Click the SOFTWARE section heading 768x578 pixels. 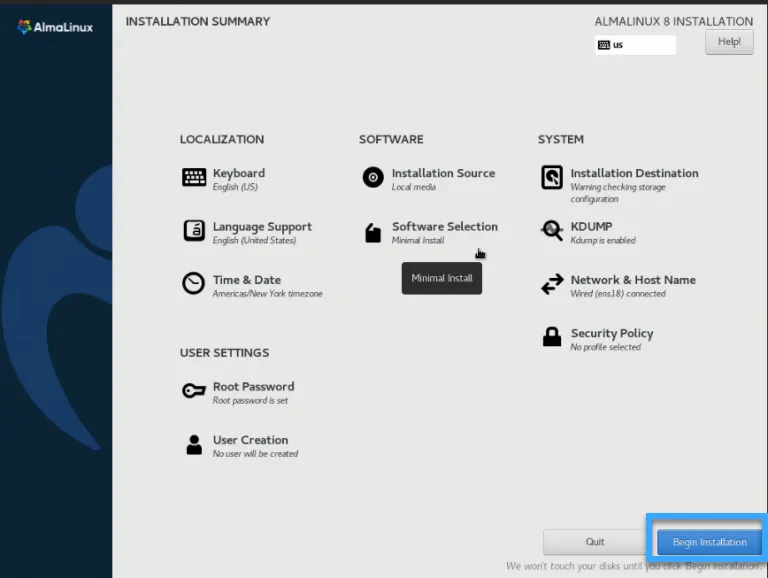pyautogui.click(x=391, y=139)
